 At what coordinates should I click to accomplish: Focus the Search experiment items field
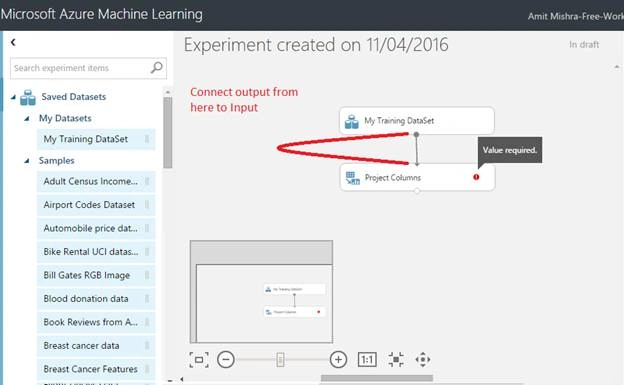click(x=88, y=68)
